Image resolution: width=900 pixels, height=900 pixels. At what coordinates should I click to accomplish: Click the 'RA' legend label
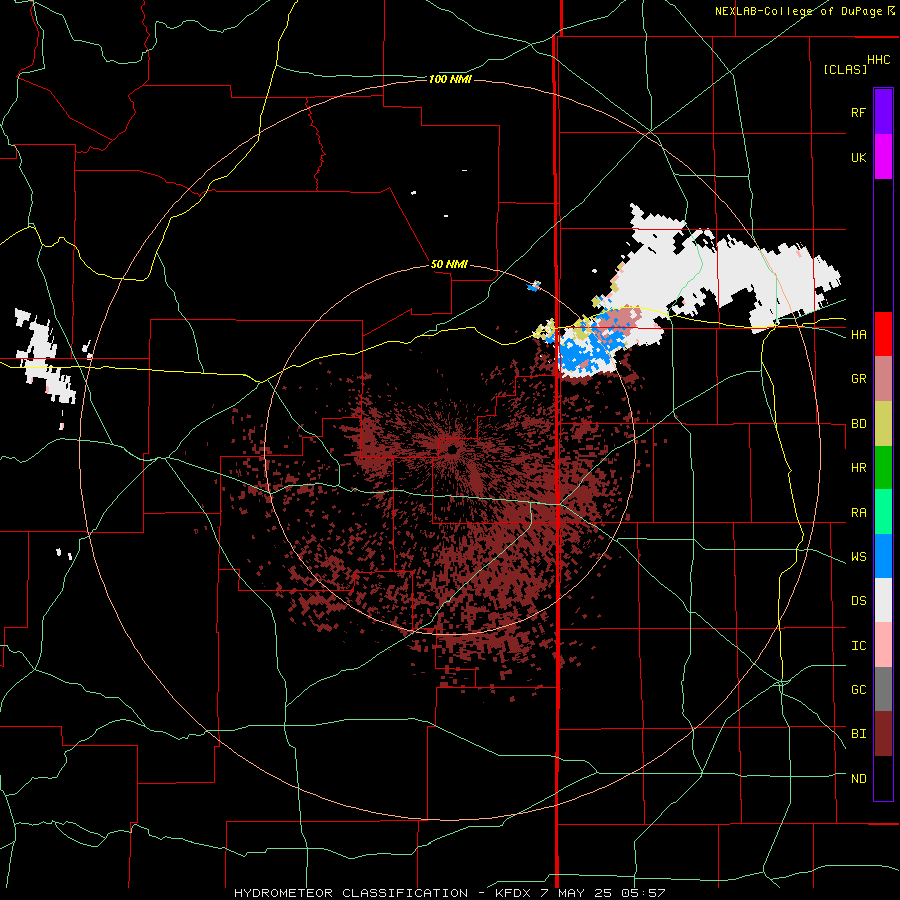coord(858,512)
